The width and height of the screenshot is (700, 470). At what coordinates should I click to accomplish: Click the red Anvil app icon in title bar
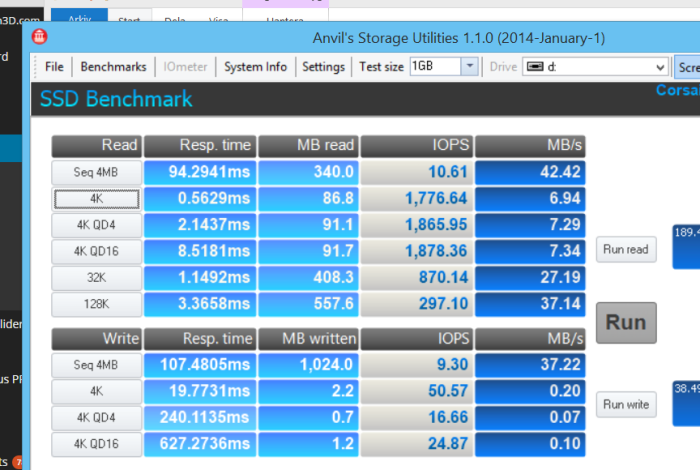pos(41,38)
